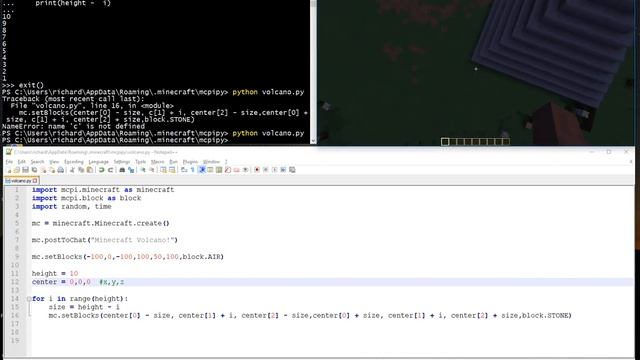Viewport: 640px width, 360px height.
Task: Click the 'size = height - i' line
Action: pyautogui.click(x=84, y=307)
